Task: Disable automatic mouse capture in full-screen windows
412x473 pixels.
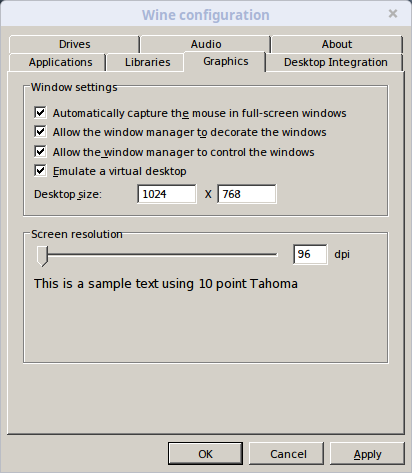Action: point(40,113)
